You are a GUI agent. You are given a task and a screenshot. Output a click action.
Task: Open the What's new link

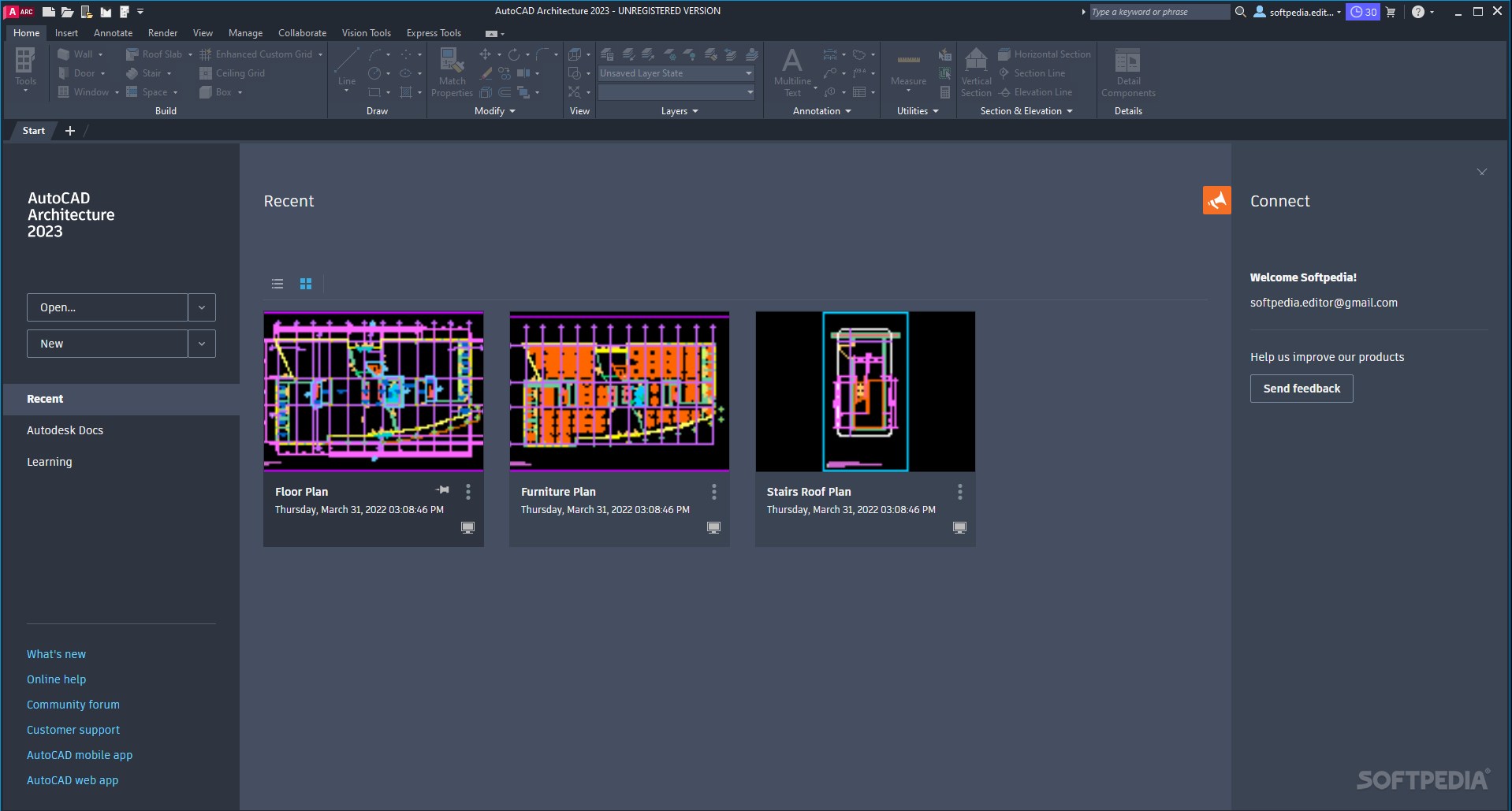tap(56, 654)
